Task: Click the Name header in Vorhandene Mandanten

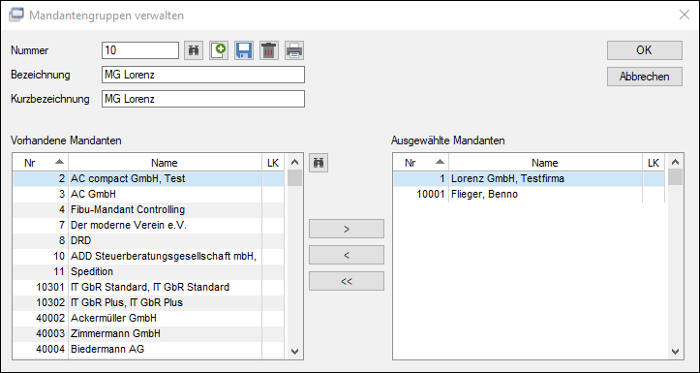Action: pyautogui.click(x=164, y=163)
